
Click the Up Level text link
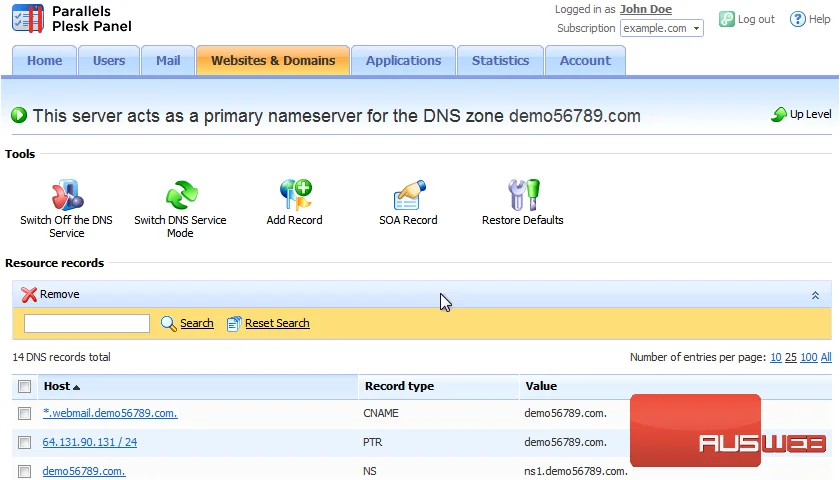pos(811,114)
